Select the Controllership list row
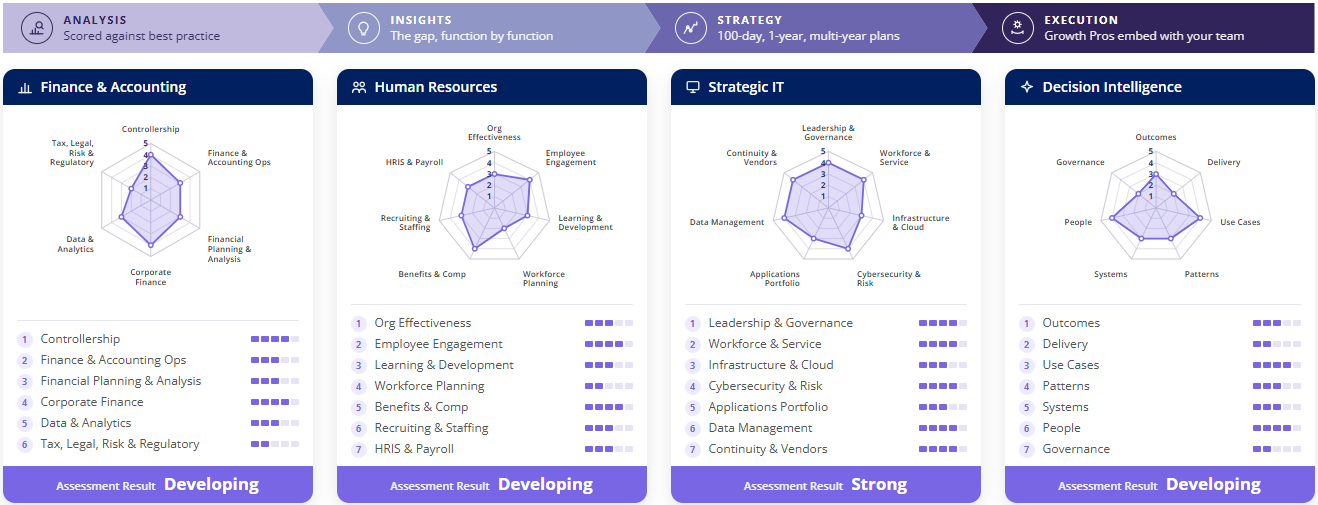1318x505 pixels. (x=158, y=339)
